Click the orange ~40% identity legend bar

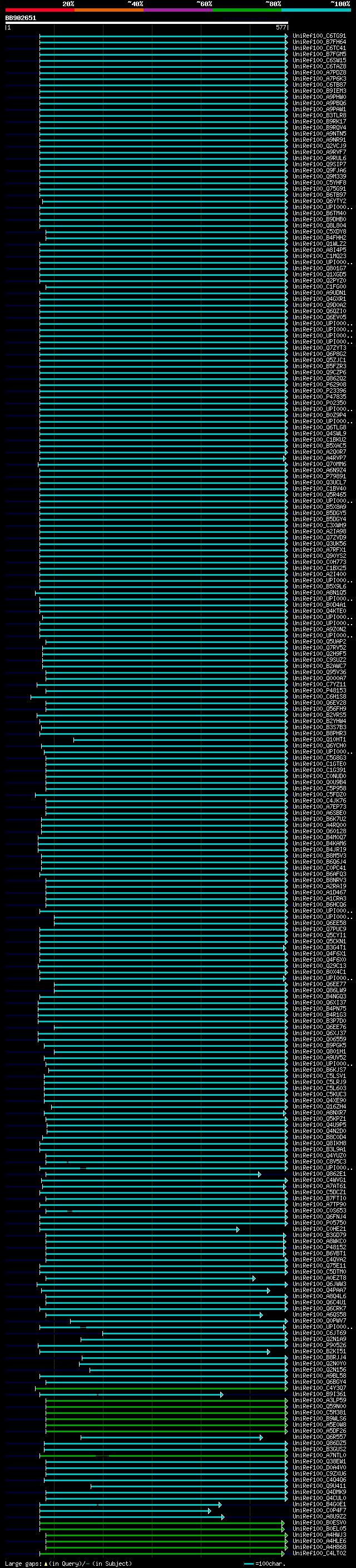(x=109, y=10)
